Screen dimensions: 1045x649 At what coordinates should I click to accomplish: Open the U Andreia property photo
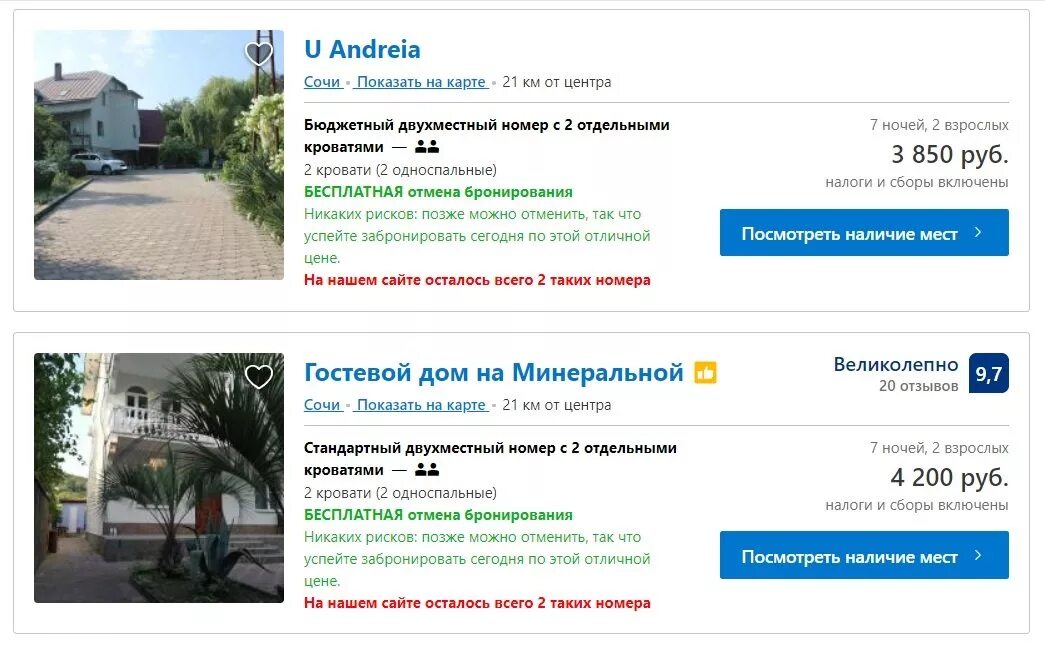point(159,155)
